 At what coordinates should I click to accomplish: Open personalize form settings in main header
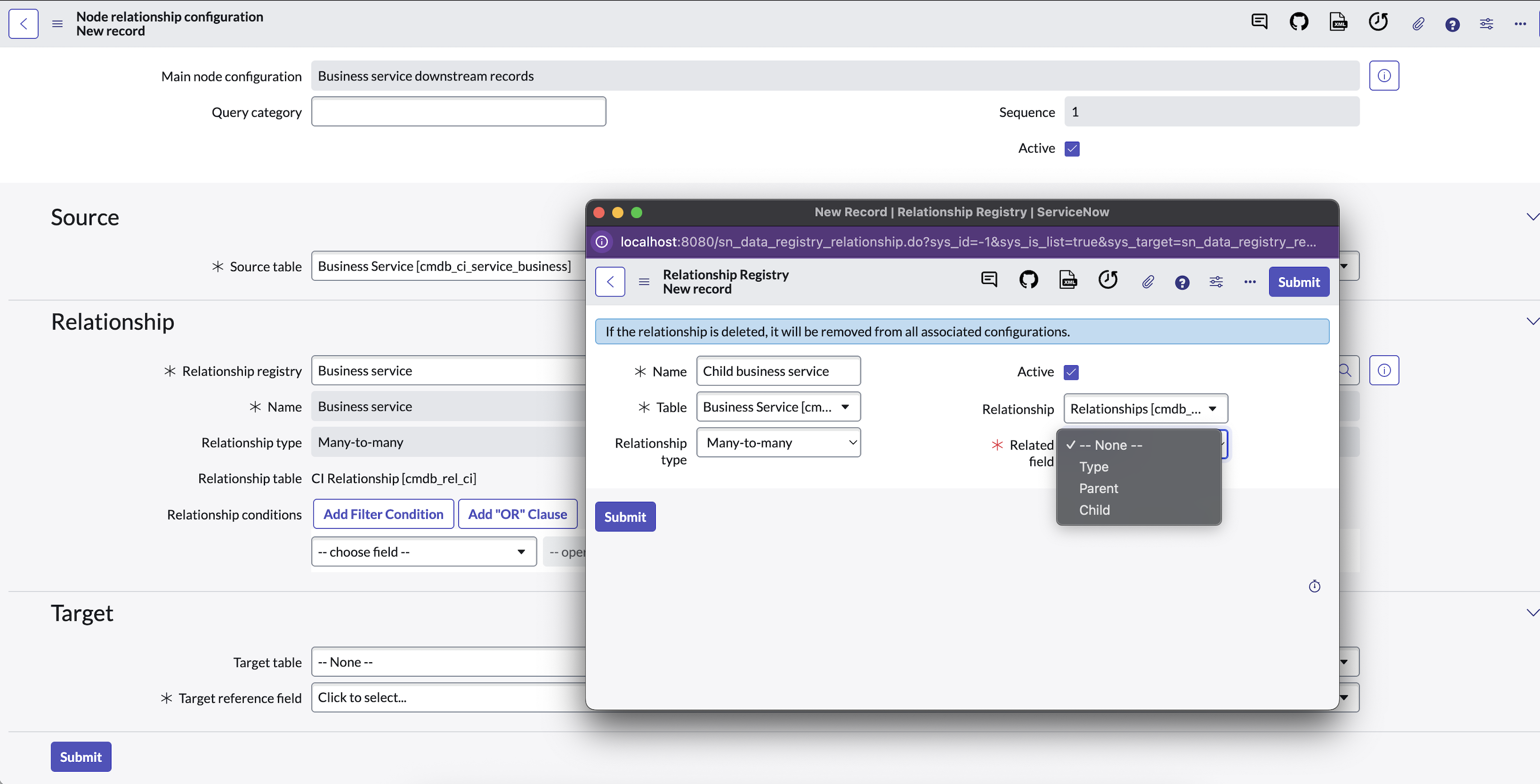[1486, 24]
